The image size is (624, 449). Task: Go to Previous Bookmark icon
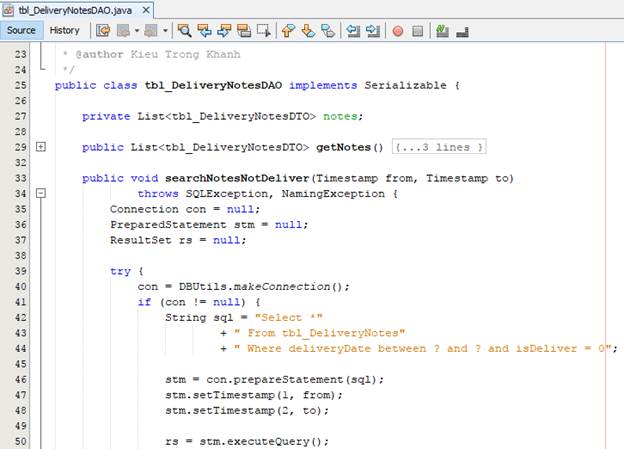point(288,31)
